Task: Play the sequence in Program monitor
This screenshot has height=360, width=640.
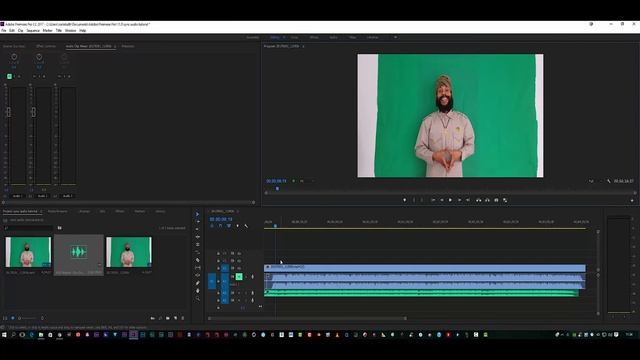Action: click(x=450, y=200)
